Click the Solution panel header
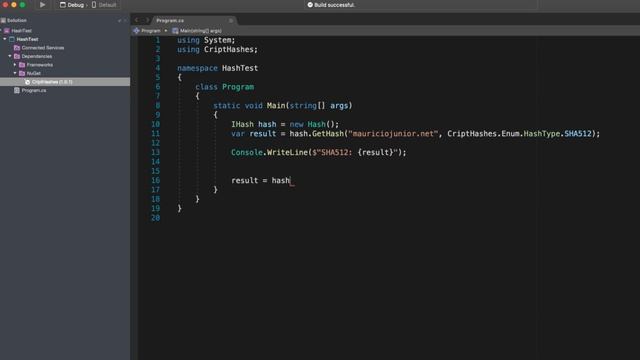Viewport: 640px width, 360px height. pyautogui.click(x=17, y=20)
